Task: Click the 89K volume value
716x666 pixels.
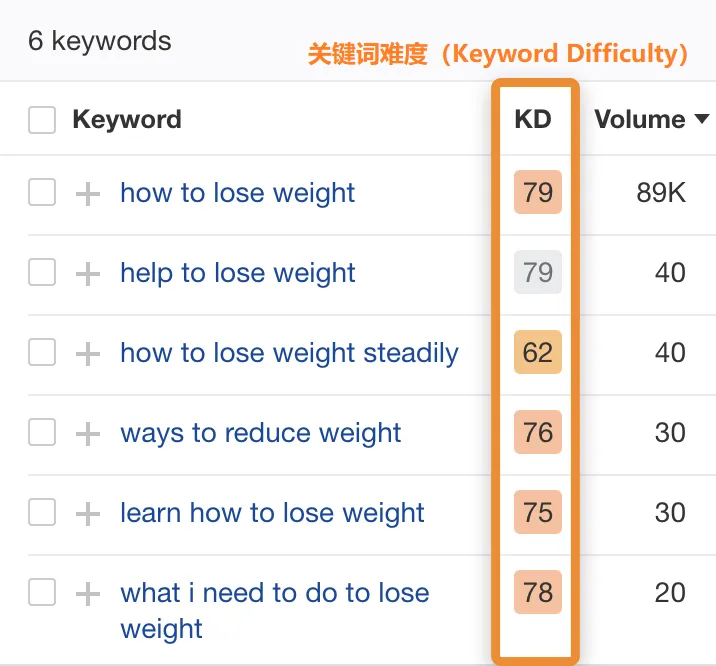Action: coord(661,193)
